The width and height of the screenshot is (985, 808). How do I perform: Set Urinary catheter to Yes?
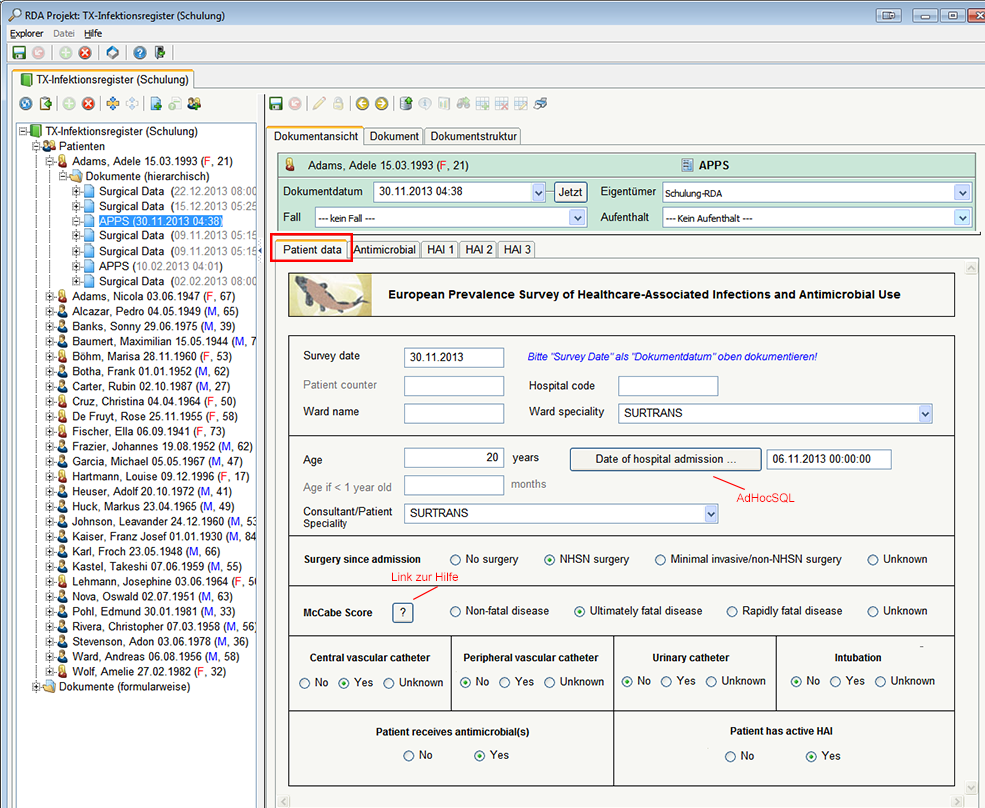[667, 682]
